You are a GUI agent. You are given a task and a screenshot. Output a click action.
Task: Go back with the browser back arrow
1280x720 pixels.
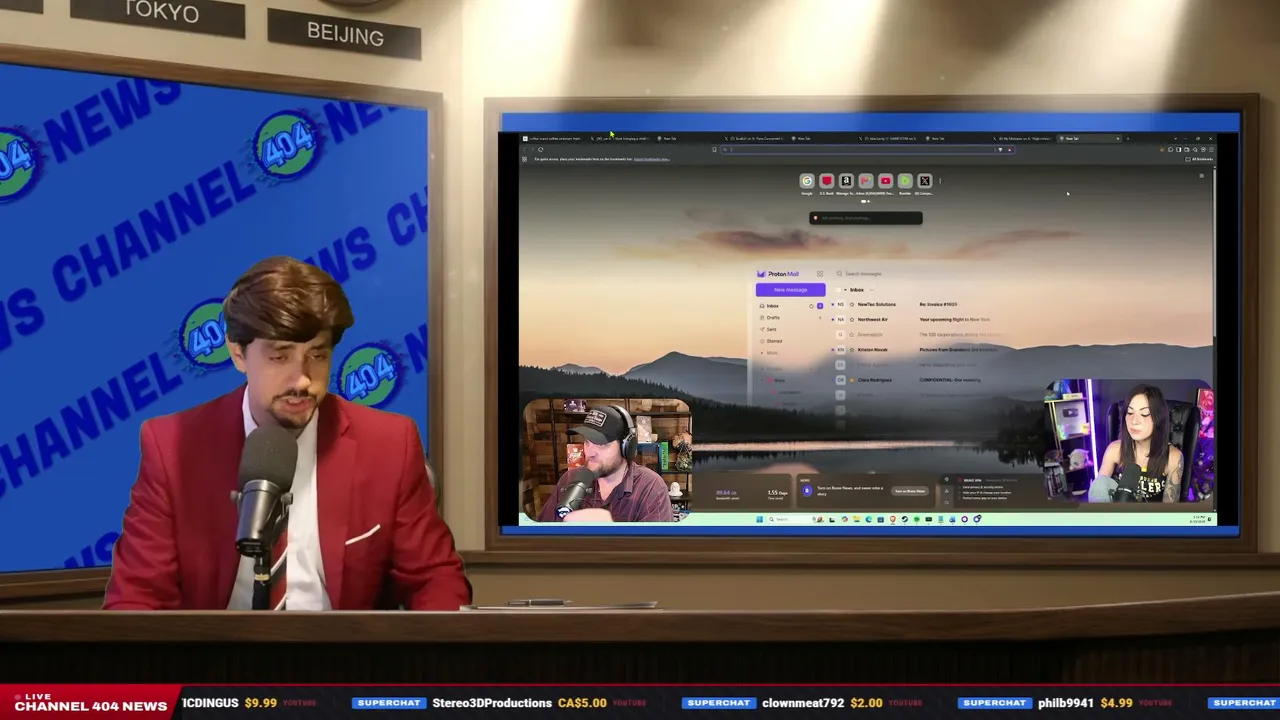coord(523,150)
